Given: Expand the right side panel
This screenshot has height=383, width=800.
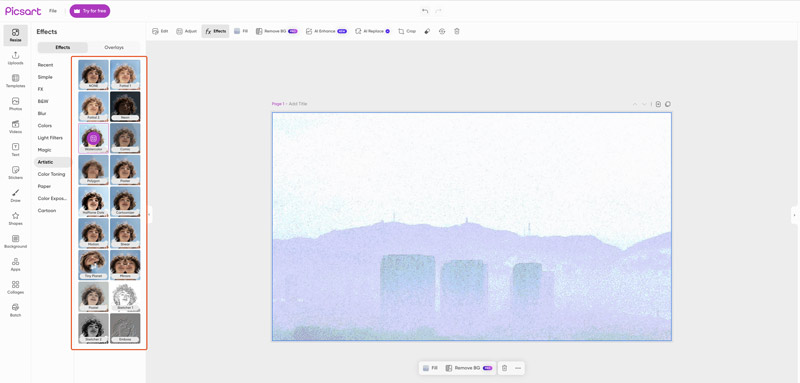Looking at the screenshot, I should point(795,215).
